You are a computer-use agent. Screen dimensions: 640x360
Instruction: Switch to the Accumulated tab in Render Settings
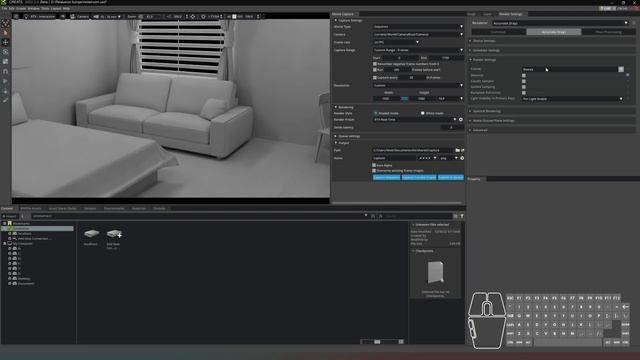click(x=553, y=32)
